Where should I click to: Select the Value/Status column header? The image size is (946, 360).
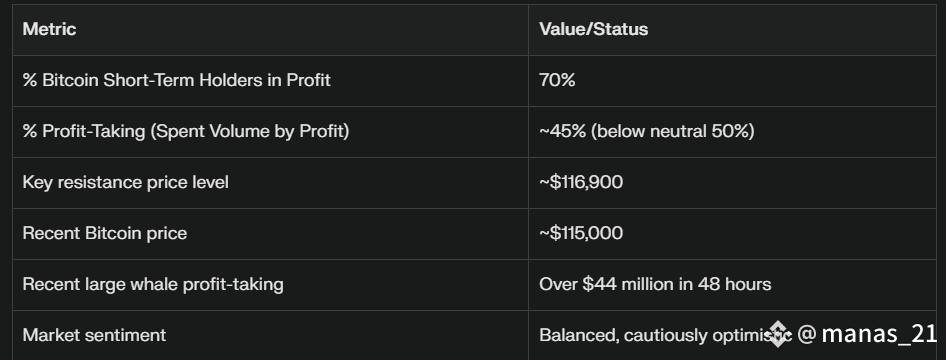tap(594, 29)
